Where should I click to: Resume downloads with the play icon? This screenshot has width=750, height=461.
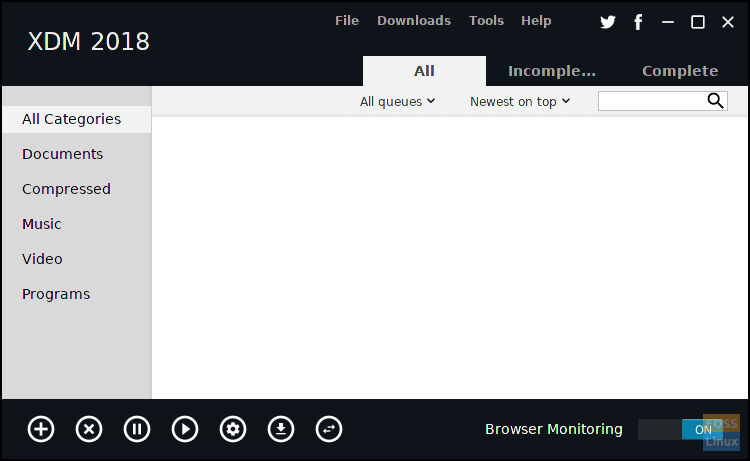(x=185, y=429)
